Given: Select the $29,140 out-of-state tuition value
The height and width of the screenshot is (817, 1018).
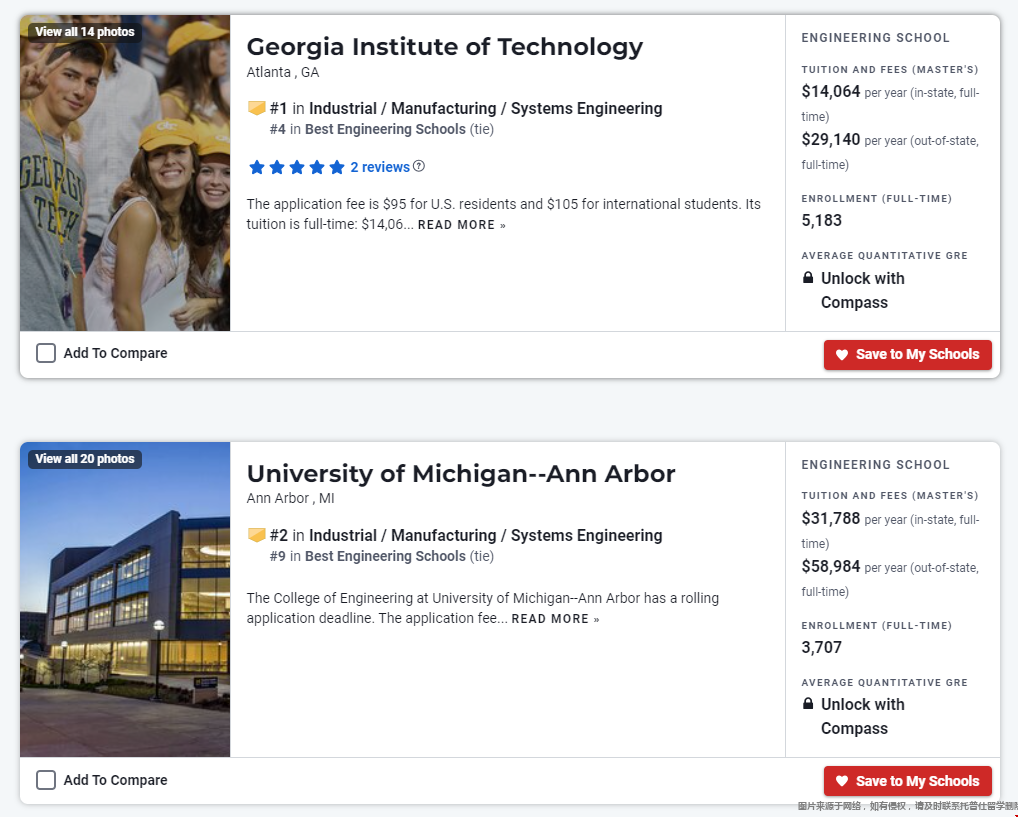Looking at the screenshot, I should (830, 140).
